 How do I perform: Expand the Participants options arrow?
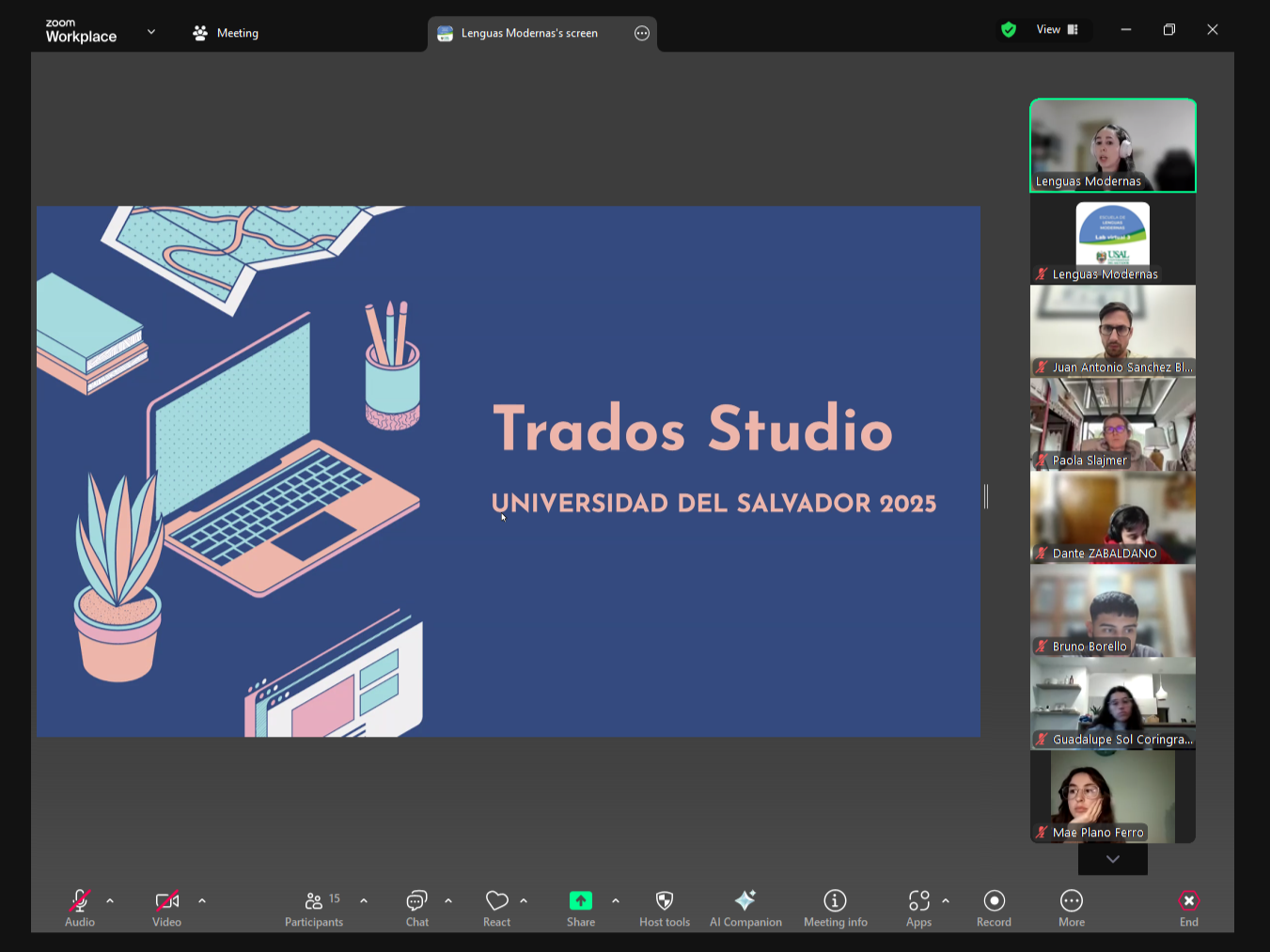[364, 900]
